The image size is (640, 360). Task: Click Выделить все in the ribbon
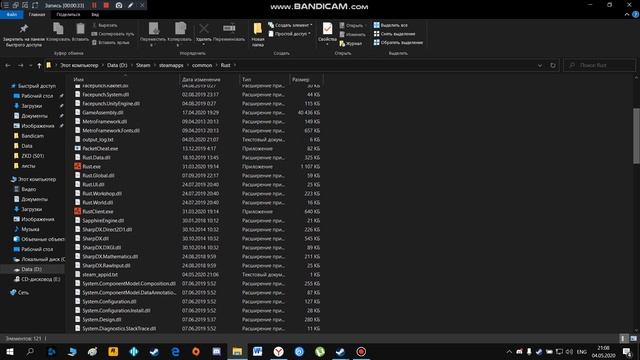(391, 25)
